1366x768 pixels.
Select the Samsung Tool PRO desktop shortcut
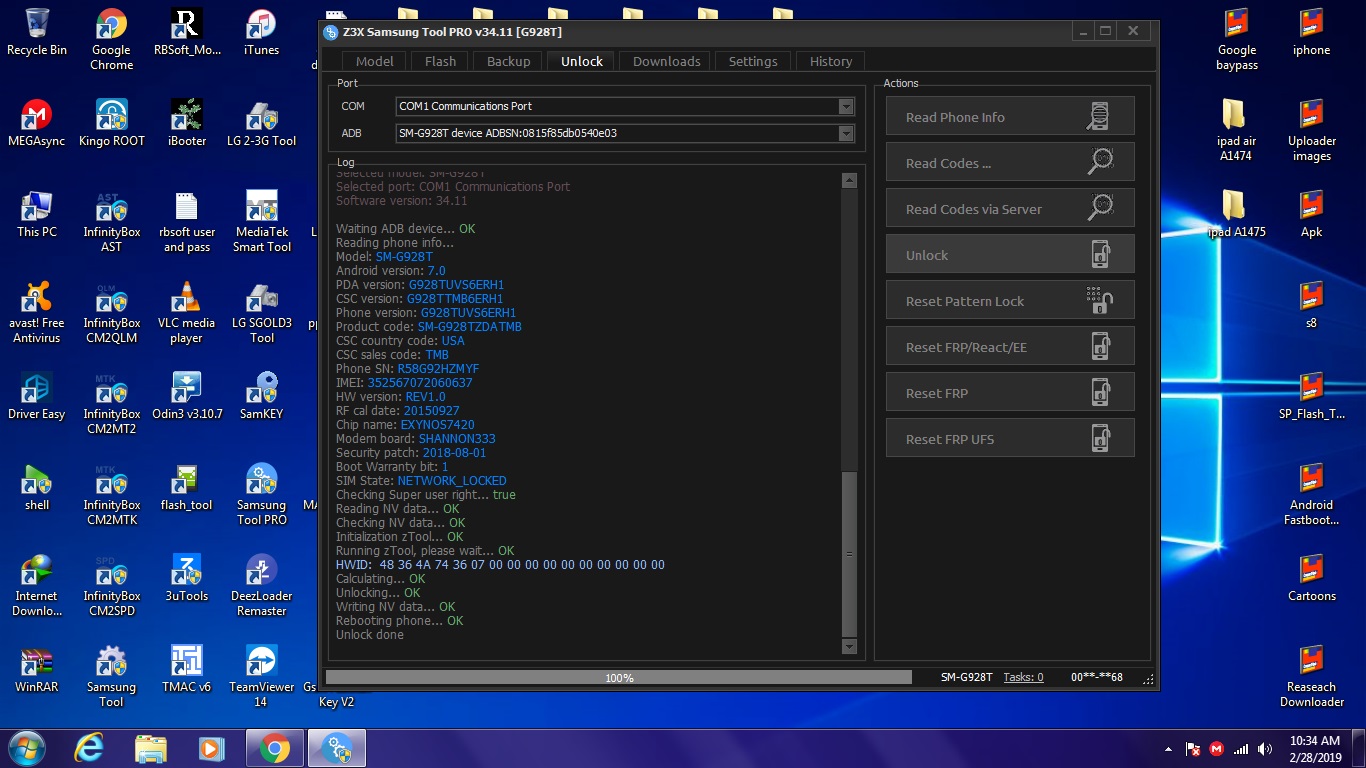coord(261,495)
